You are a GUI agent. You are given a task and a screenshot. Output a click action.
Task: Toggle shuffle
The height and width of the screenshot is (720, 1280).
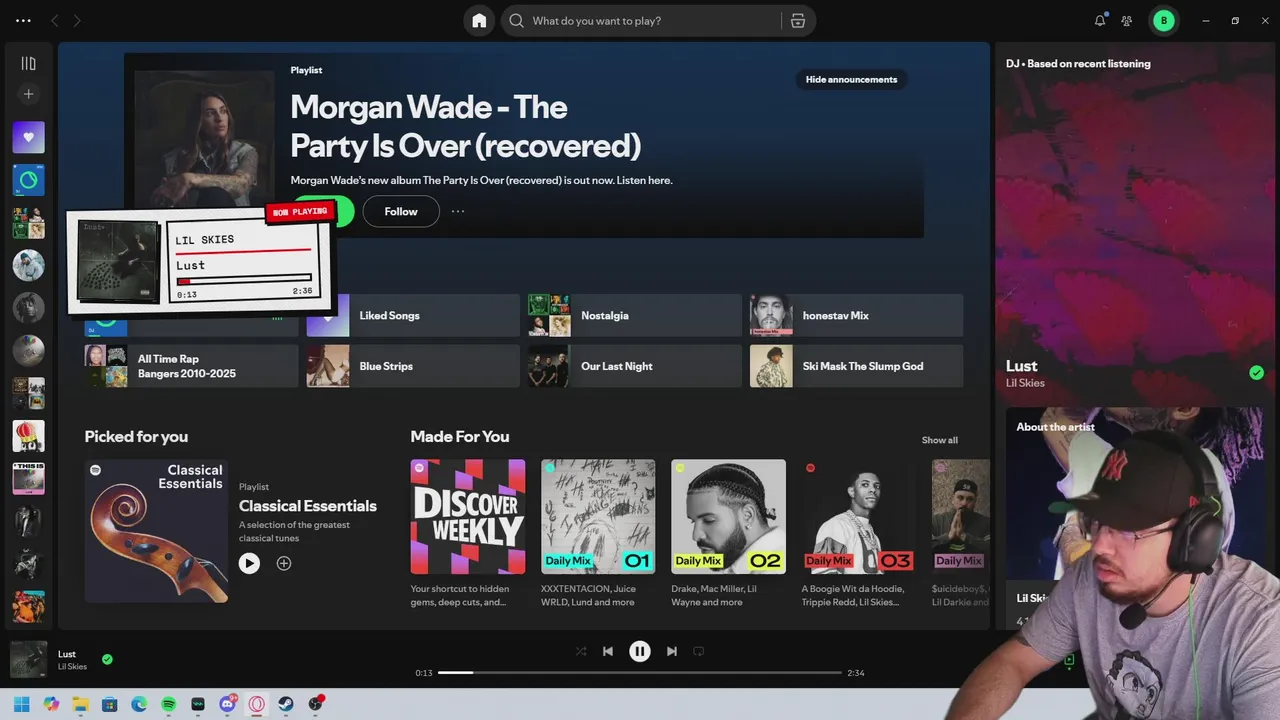[x=581, y=651]
